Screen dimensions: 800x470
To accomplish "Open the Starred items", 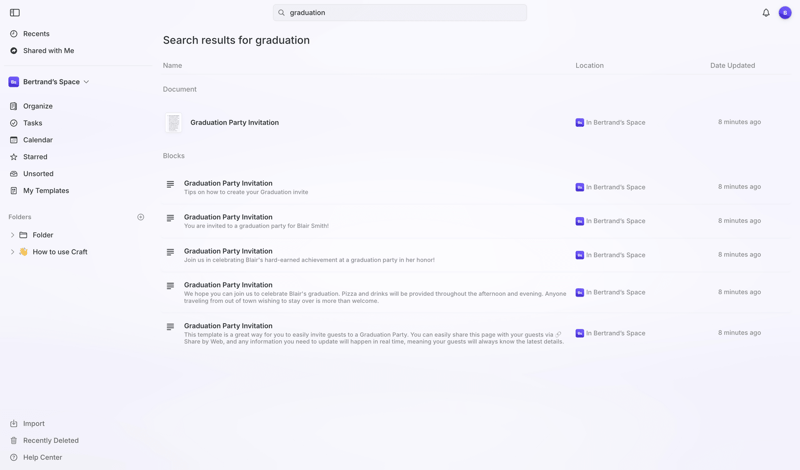I will (35, 157).
